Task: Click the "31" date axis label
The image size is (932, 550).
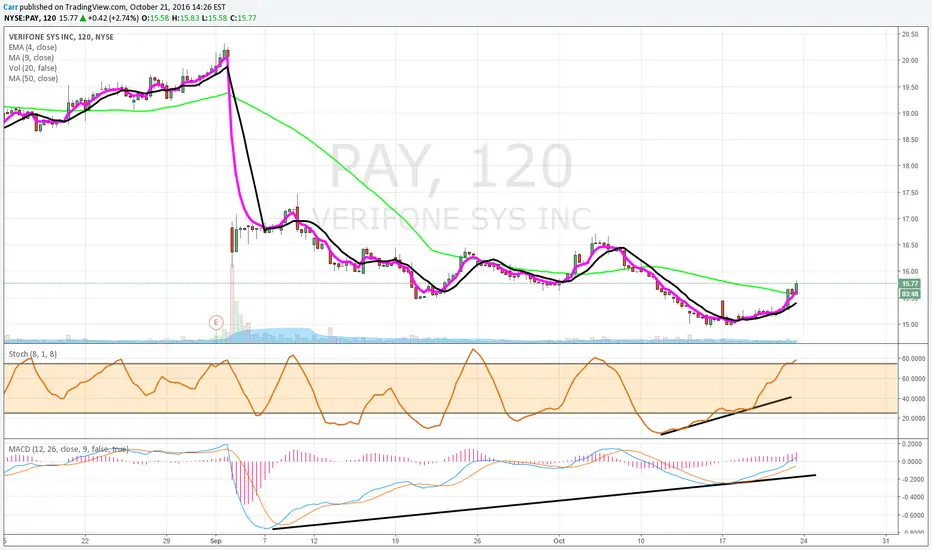Action: (886, 541)
